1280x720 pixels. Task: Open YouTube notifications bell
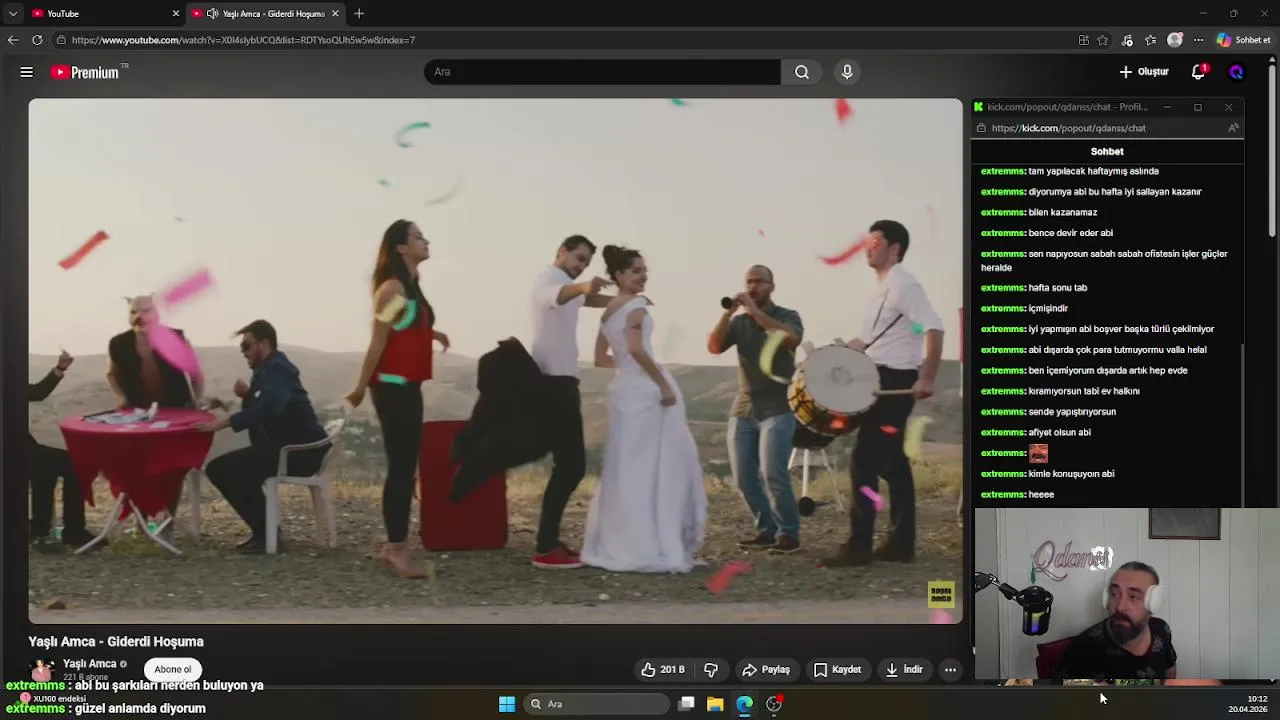click(x=1199, y=72)
